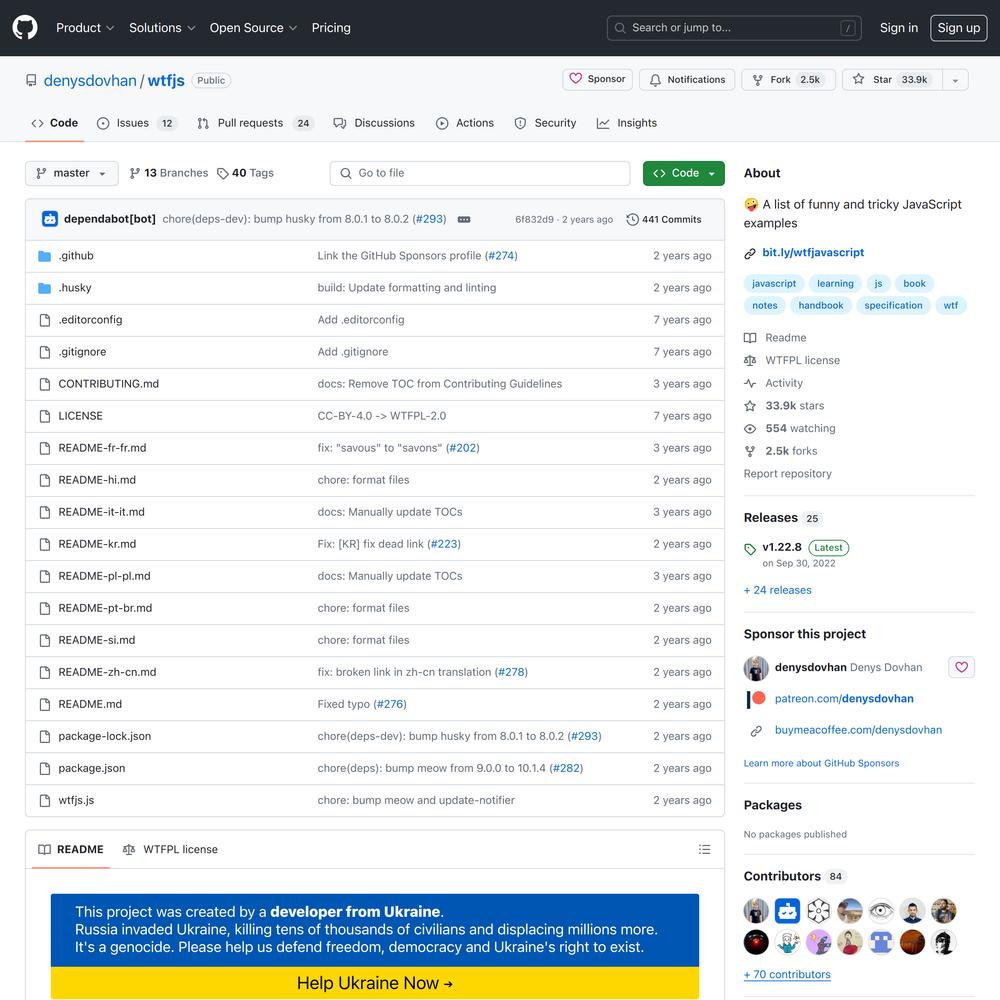
Task: Click the 13 Branches link
Action: (x=168, y=173)
